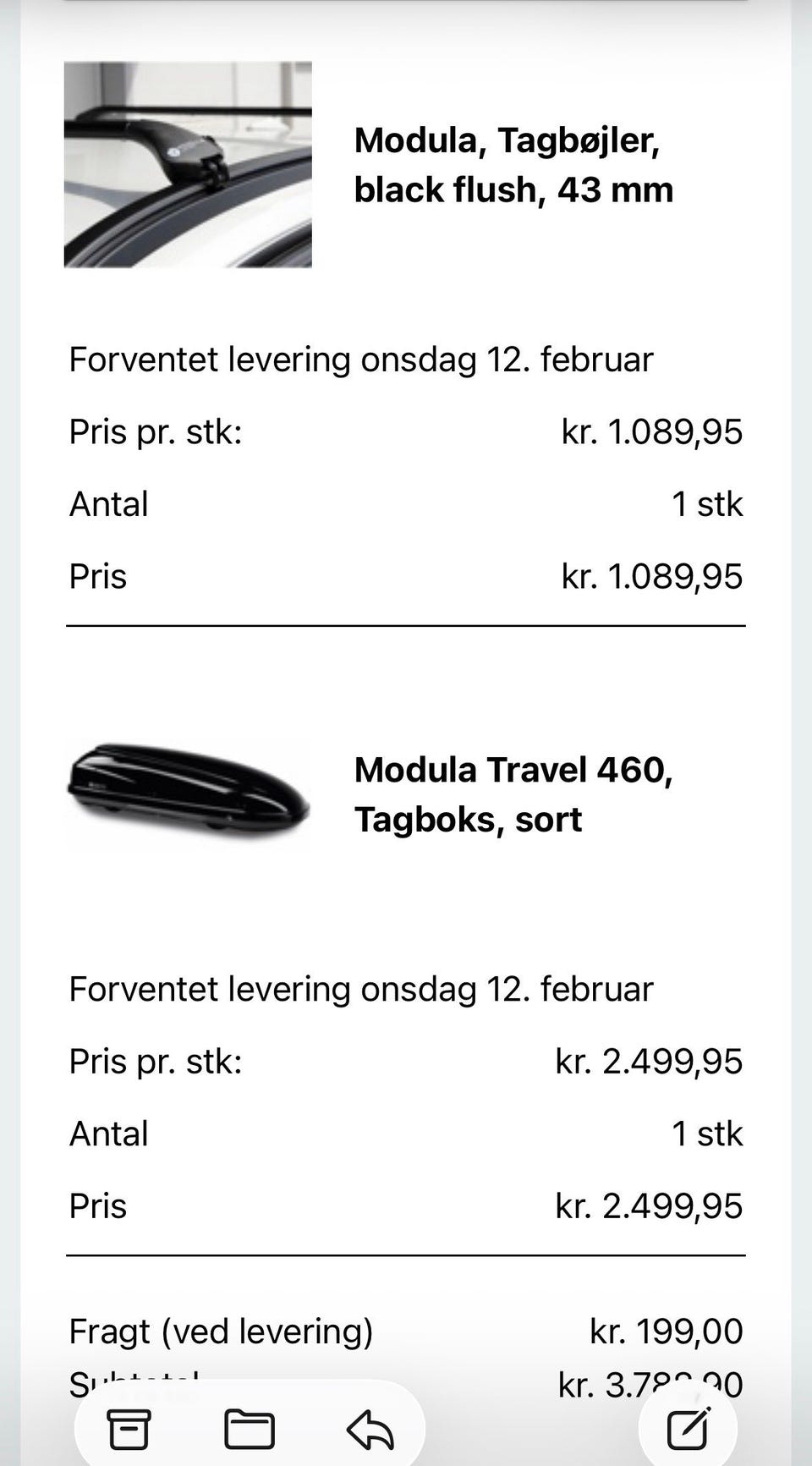The height and width of the screenshot is (1466, 812).
Task: Tap the Antal label under Travel 460
Action: (x=108, y=1134)
